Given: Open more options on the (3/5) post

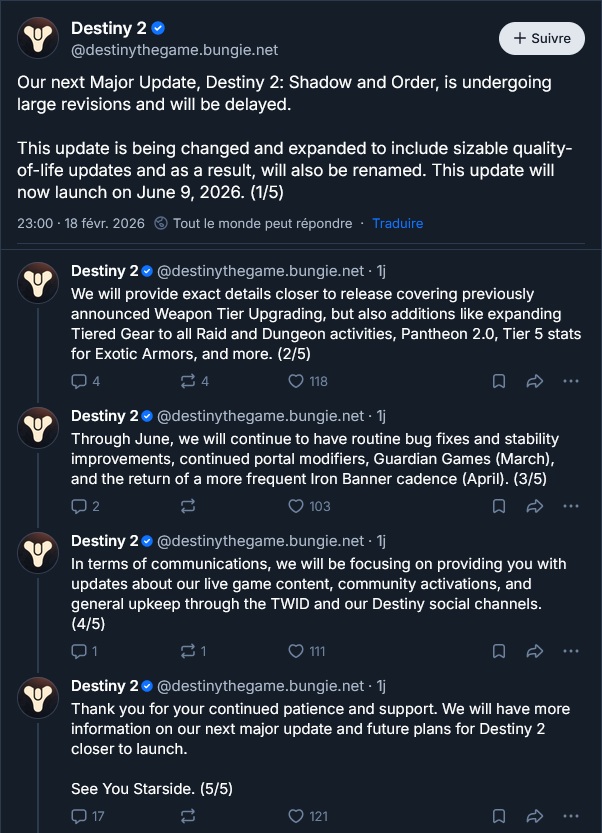Looking at the screenshot, I should pyautogui.click(x=570, y=506).
